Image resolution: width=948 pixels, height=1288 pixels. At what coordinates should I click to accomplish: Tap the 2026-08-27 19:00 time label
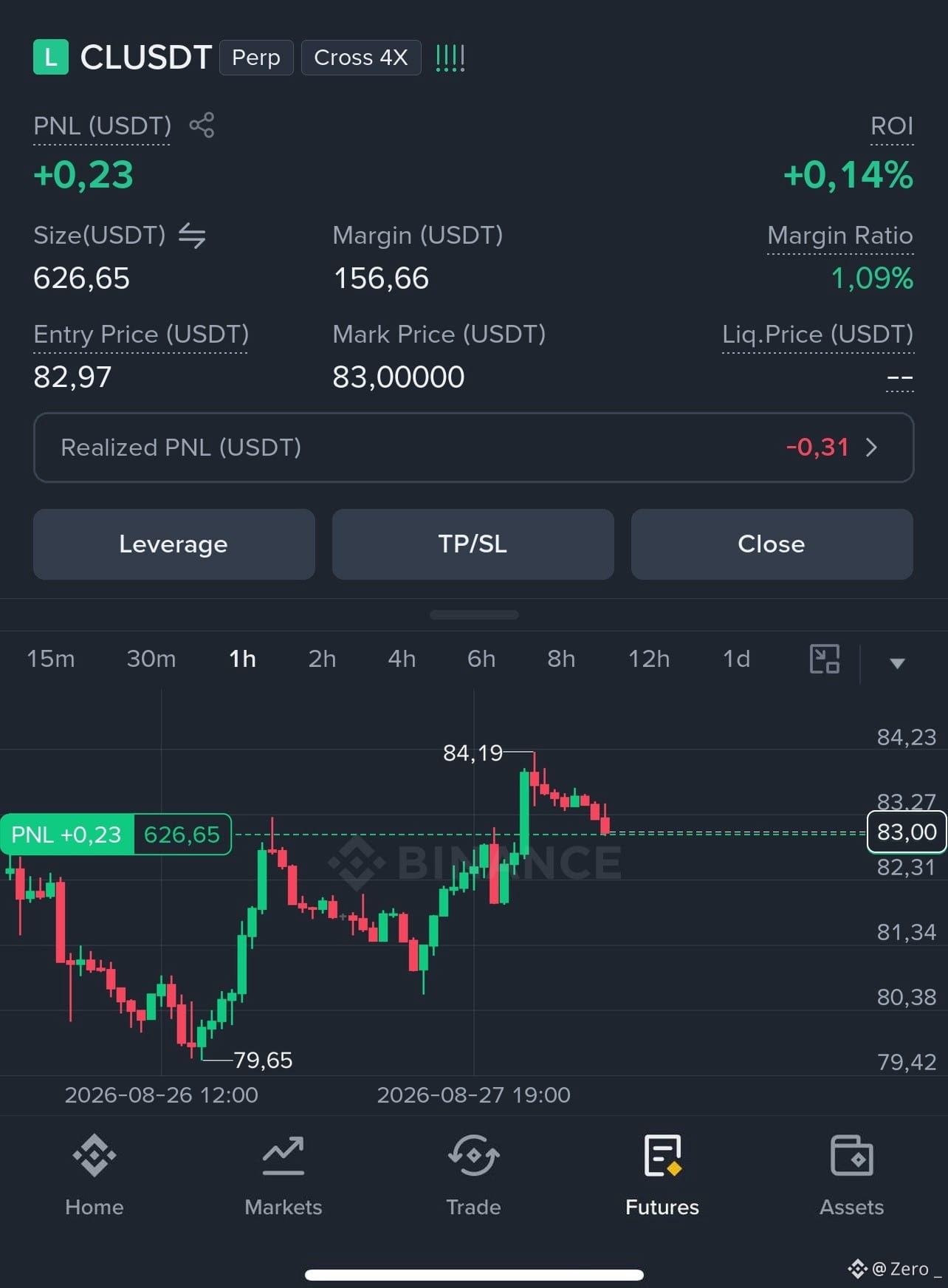pyautogui.click(x=473, y=1095)
